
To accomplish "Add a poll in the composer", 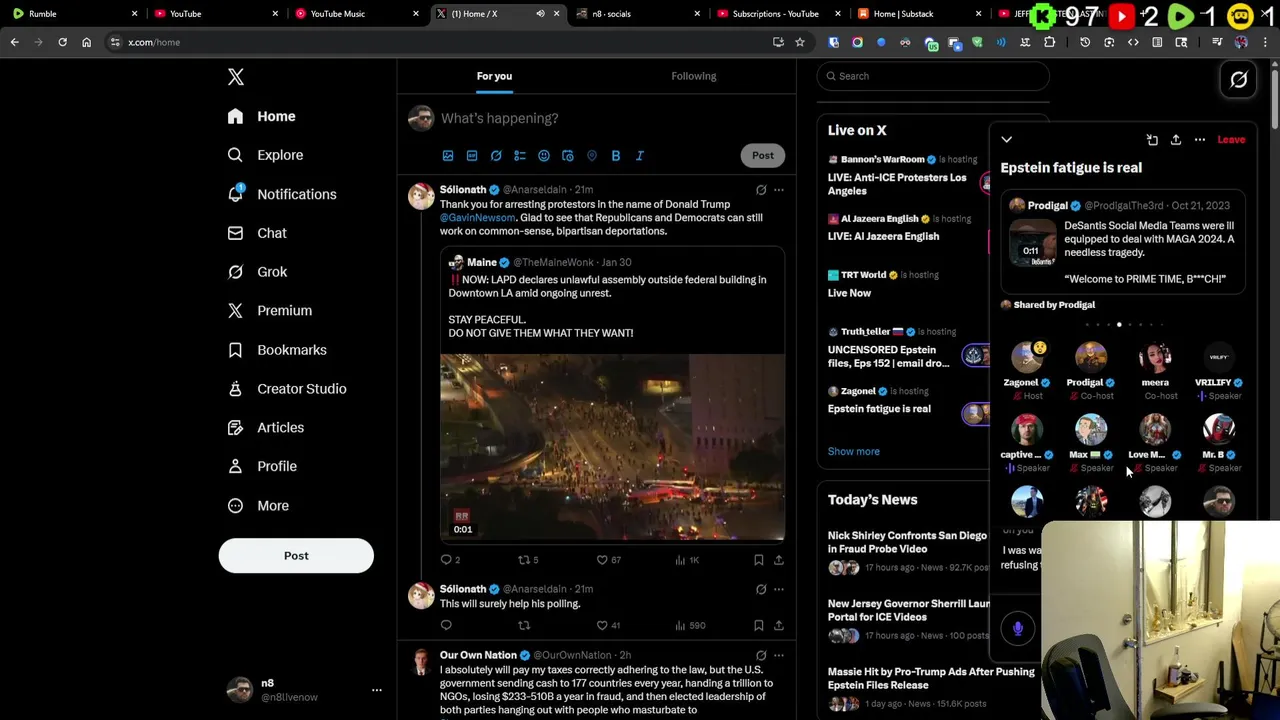I will pos(520,156).
